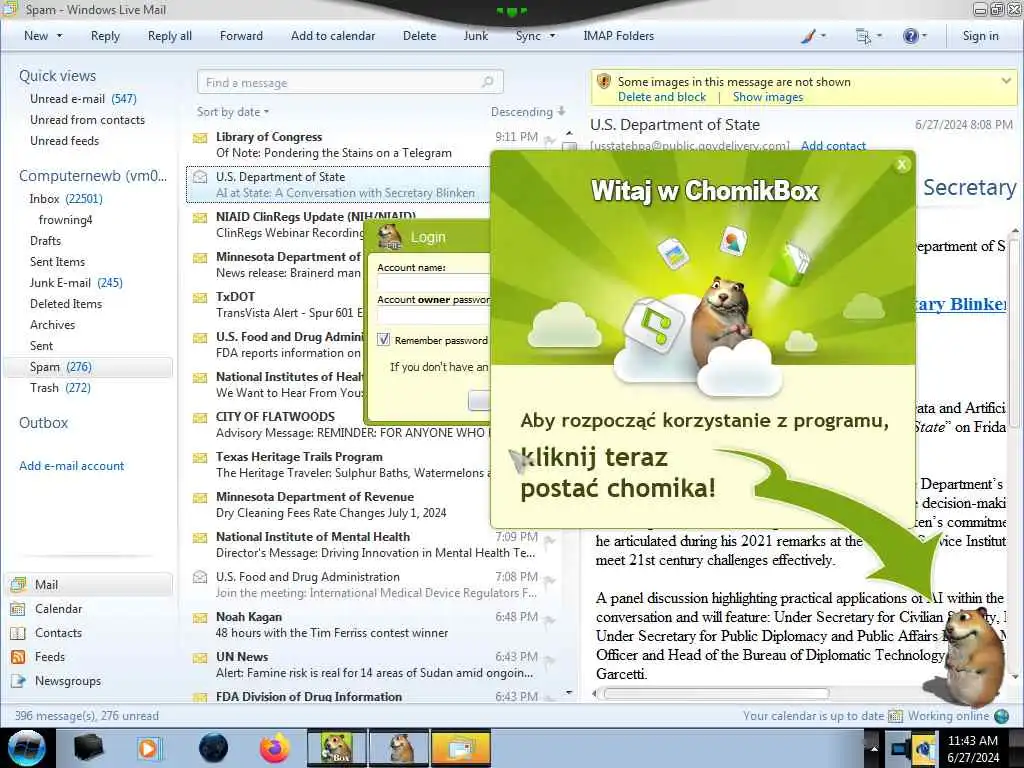This screenshot has width=1024, height=768.
Task: Select the Inbox folder
Action: point(65,199)
